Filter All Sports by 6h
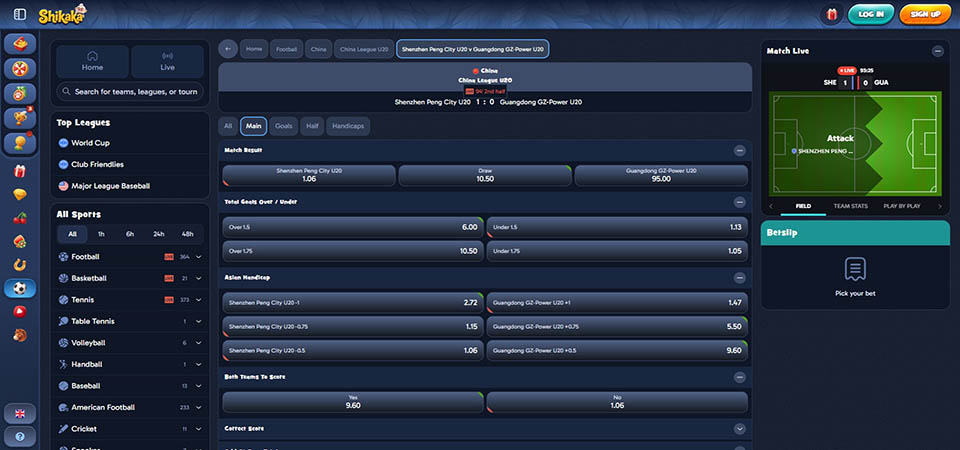This screenshot has height=450, width=960. coord(130,234)
